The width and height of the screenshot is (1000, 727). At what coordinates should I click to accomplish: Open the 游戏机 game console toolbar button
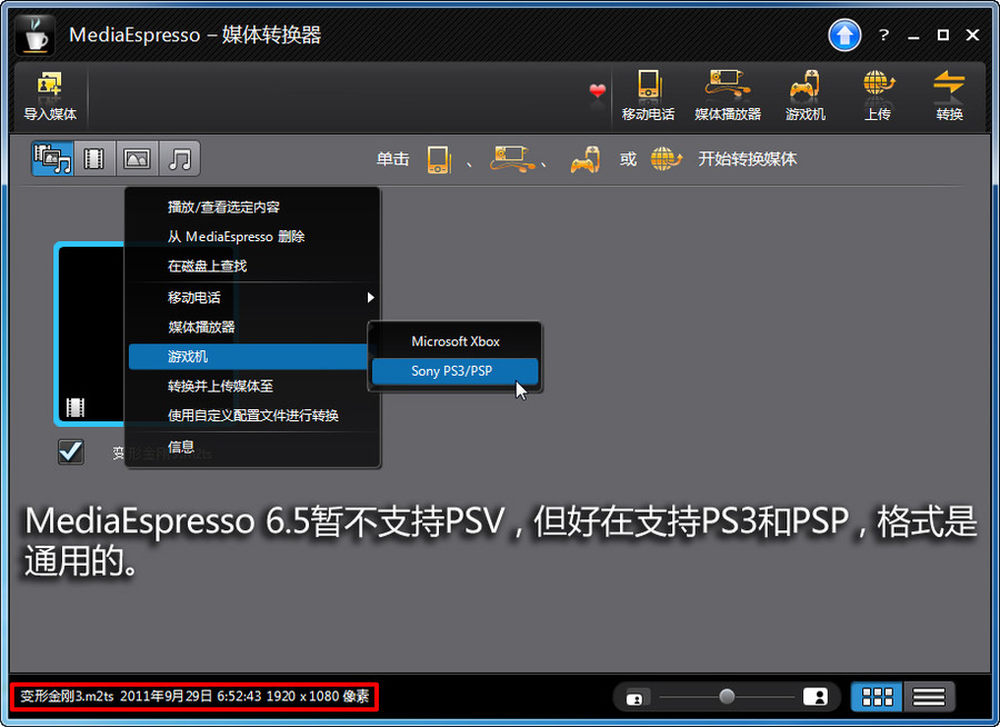tap(805, 96)
